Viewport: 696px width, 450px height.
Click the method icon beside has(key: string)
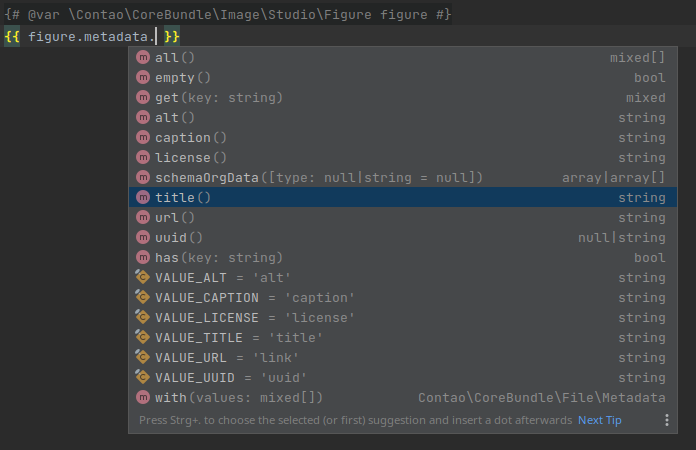point(143,257)
